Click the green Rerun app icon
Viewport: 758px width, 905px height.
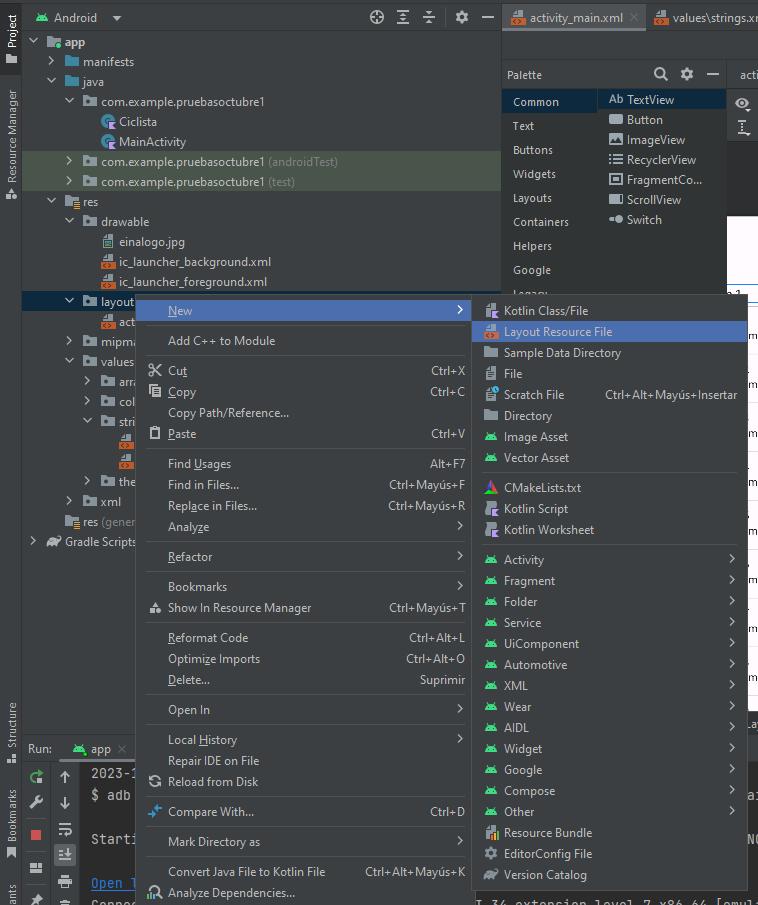point(36,777)
